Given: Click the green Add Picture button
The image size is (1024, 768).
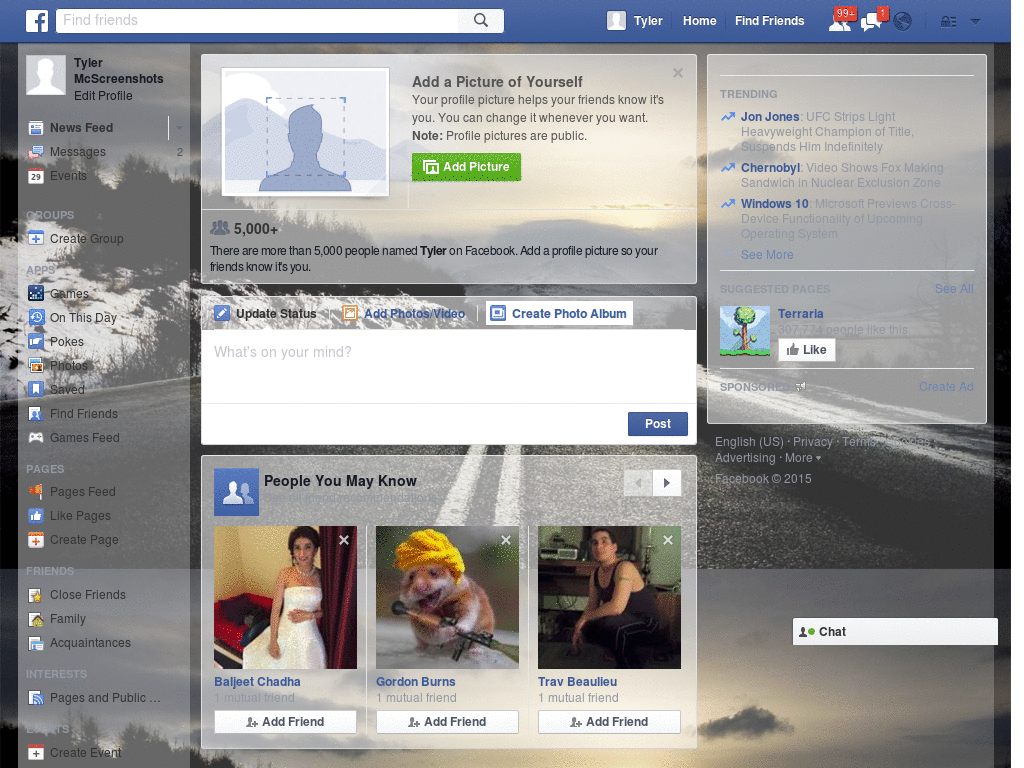Looking at the screenshot, I should (x=466, y=167).
